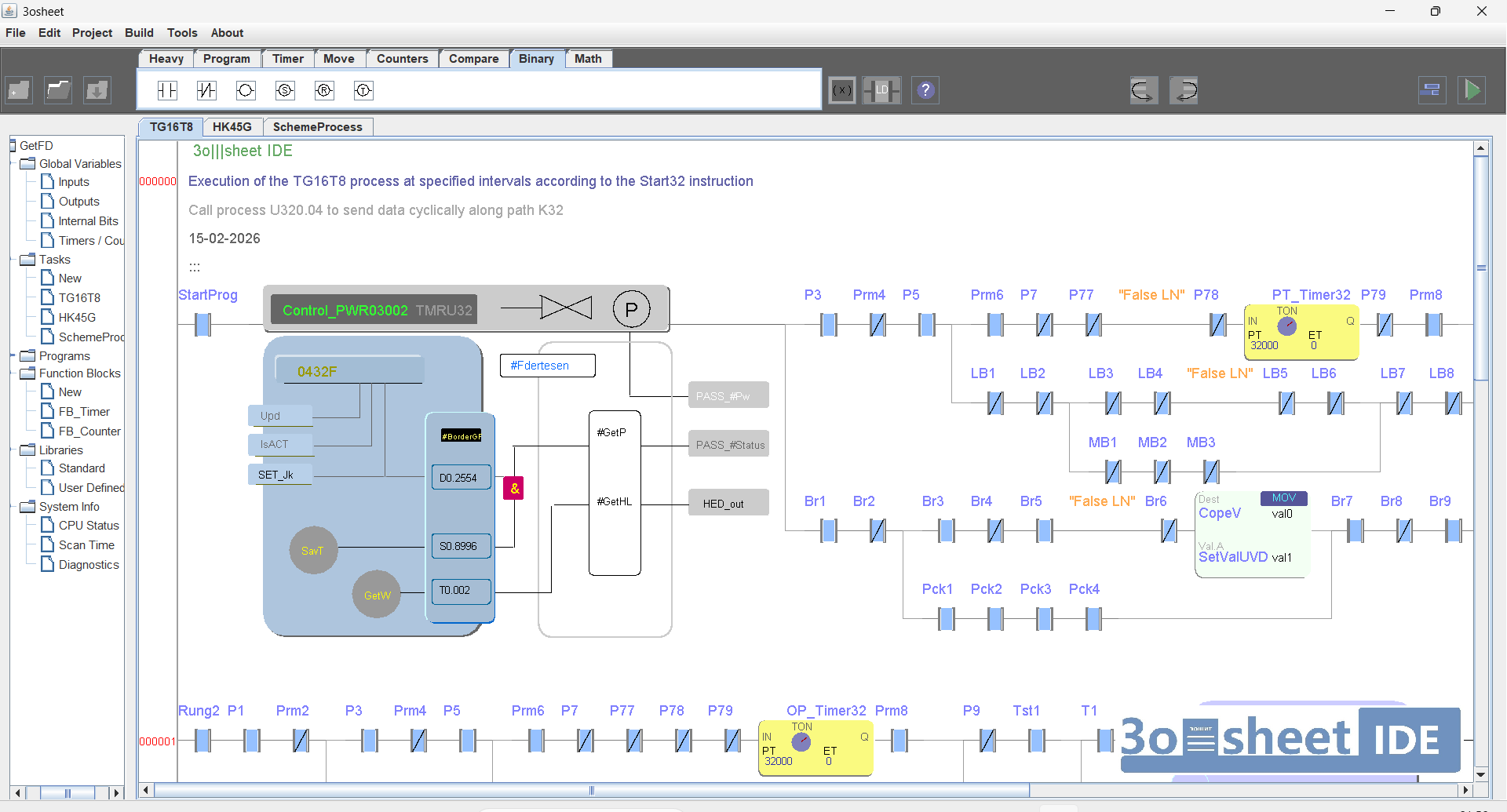Switch to the Counters instruction tab
Image resolution: width=1507 pixels, height=812 pixels.
click(x=402, y=59)
